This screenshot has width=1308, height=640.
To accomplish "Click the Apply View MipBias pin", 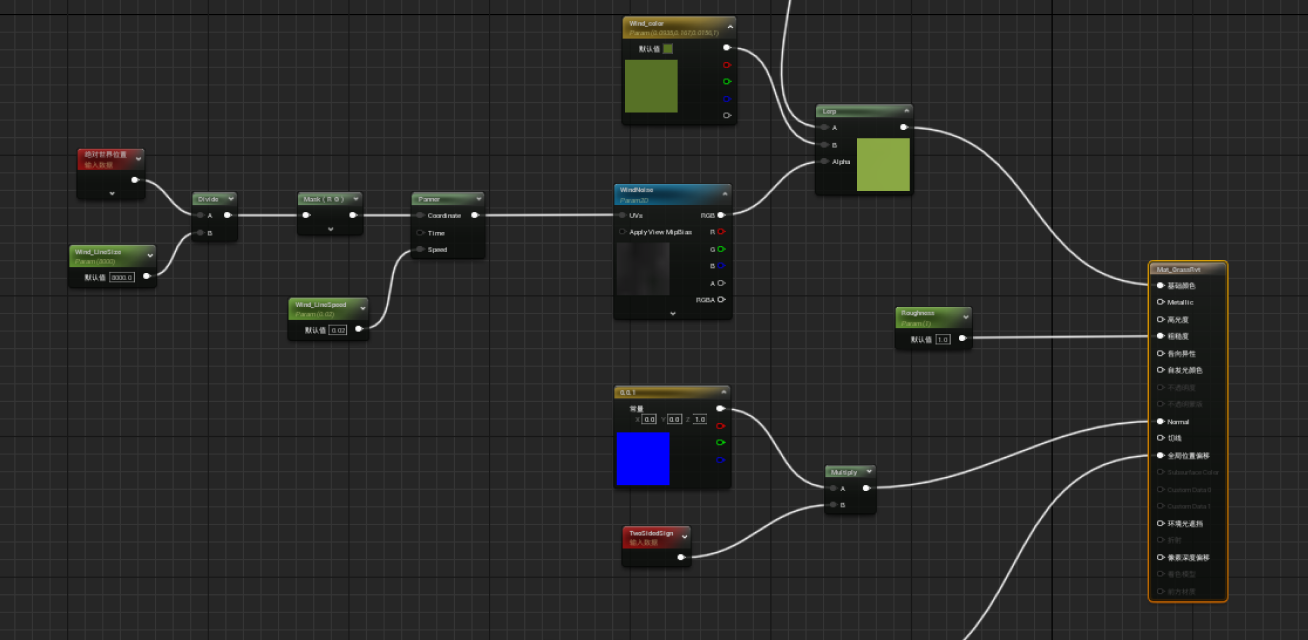I will tap(623, 232).
